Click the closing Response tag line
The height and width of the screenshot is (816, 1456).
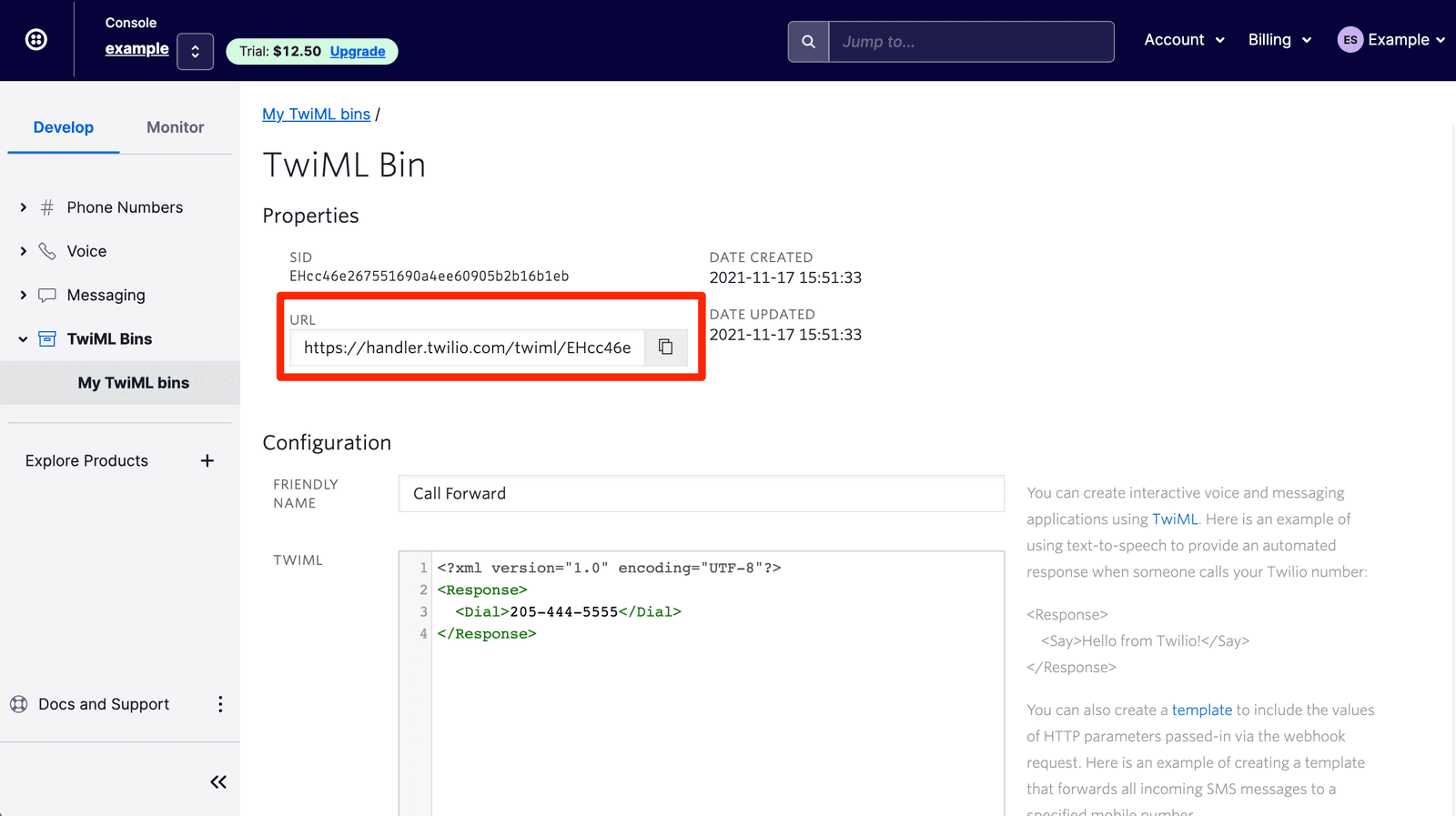pos(487,634)
